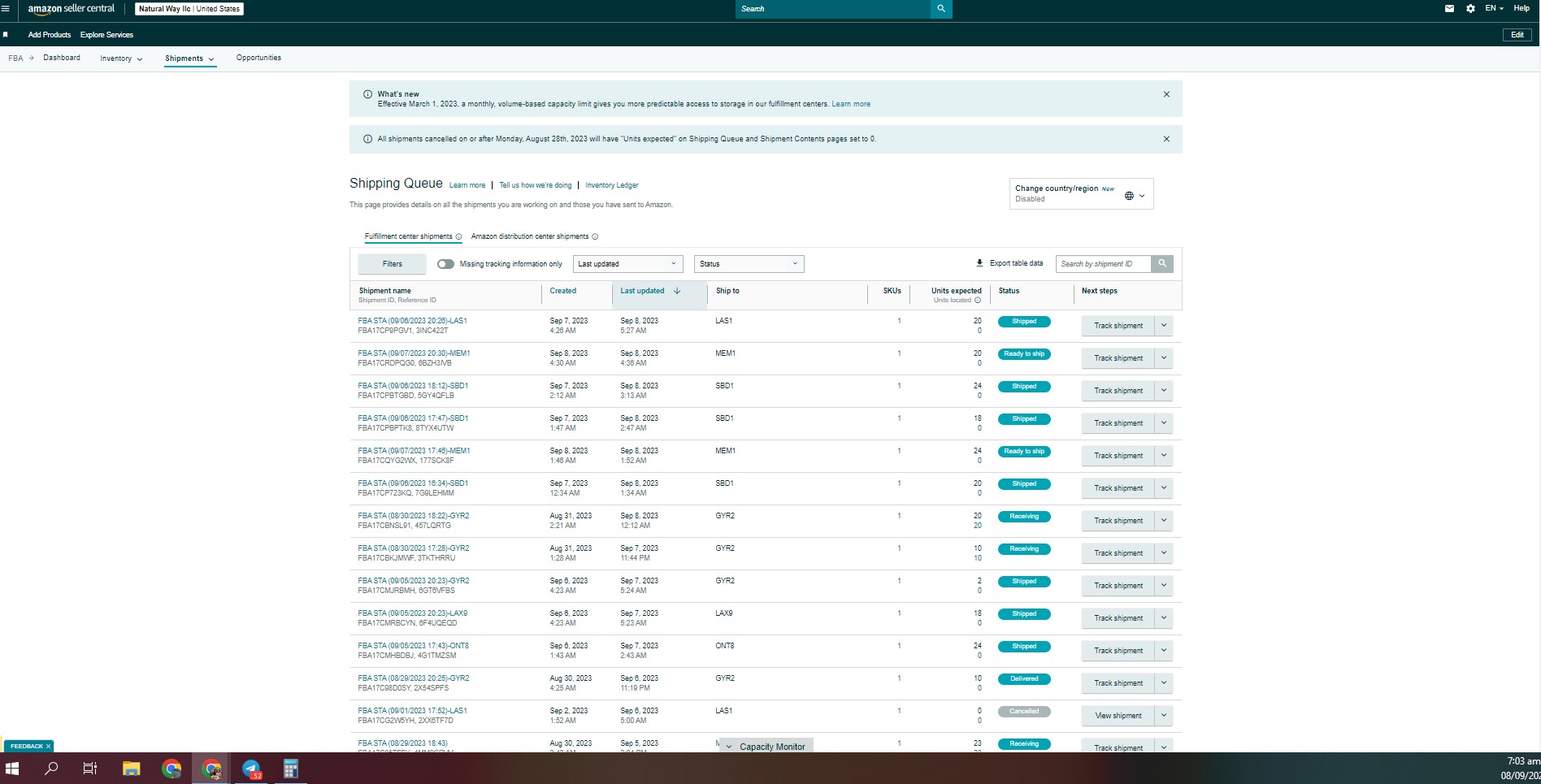This screenshot has height=784, width=1541.
Task: Click the shipment ID search magnifier button
Action: pos(1162,264)
